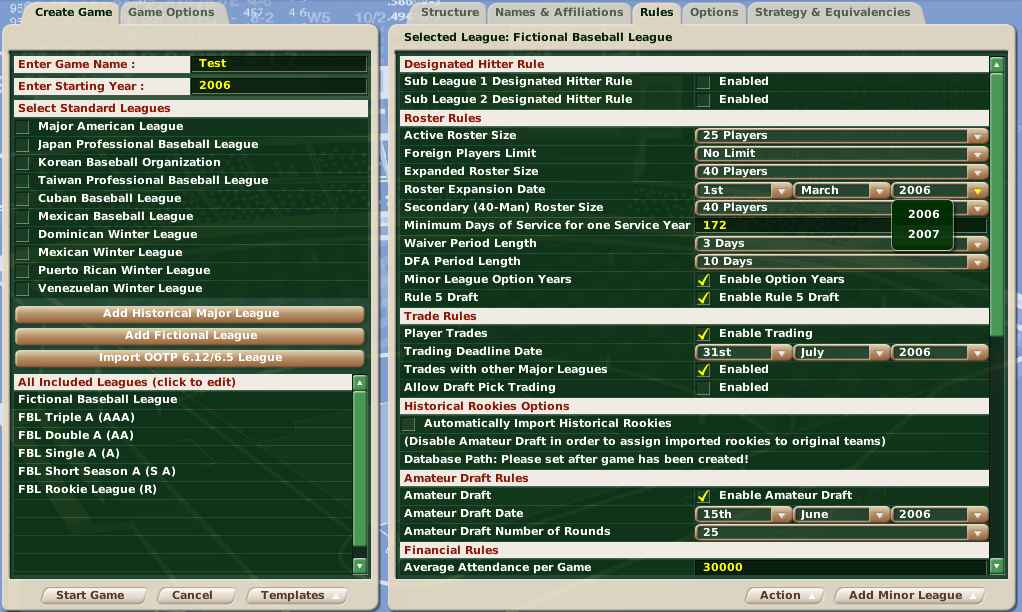
Task: Open the Active Roster Size dropdown
Action: [x=841, y=136]
